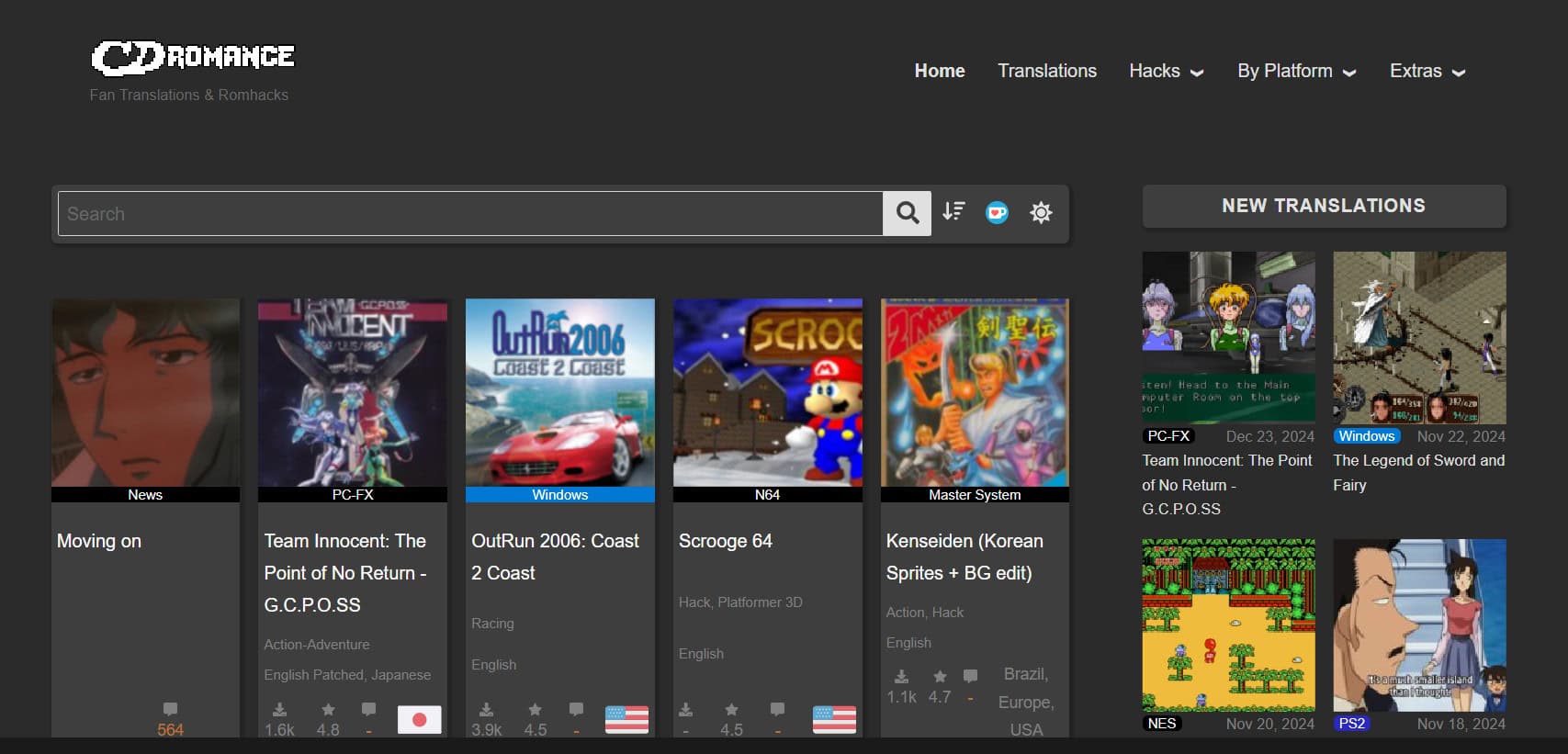This screenshot has height=754, width=1568.
Task: Type in the Search input field
Action: pyautogui.click(x=469, y=214)
